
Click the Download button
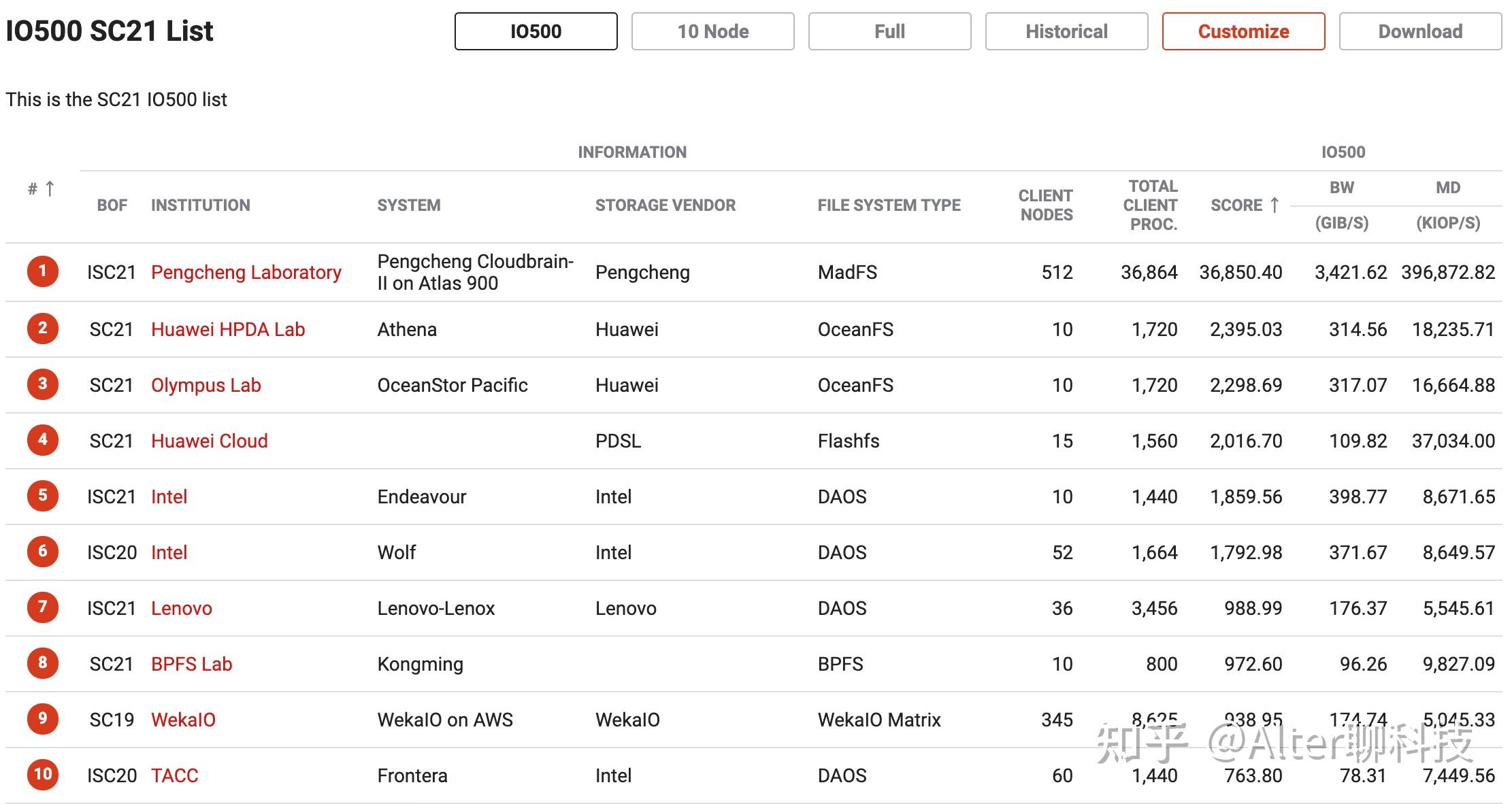point(1420,31)
